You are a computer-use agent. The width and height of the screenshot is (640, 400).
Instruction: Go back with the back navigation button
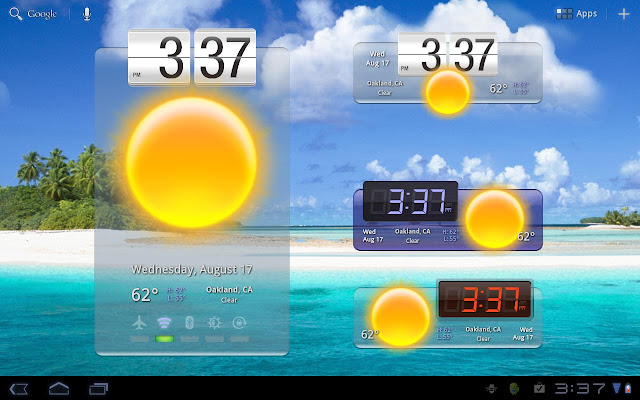pos(19,389)
